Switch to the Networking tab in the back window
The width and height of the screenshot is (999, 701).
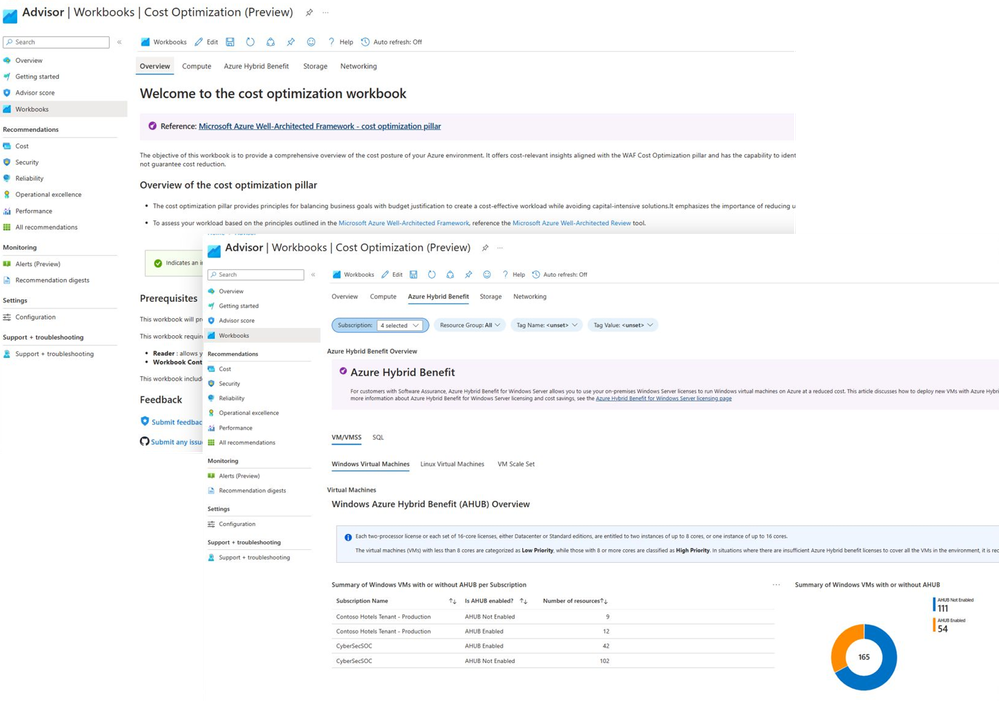tap(359, 66)
